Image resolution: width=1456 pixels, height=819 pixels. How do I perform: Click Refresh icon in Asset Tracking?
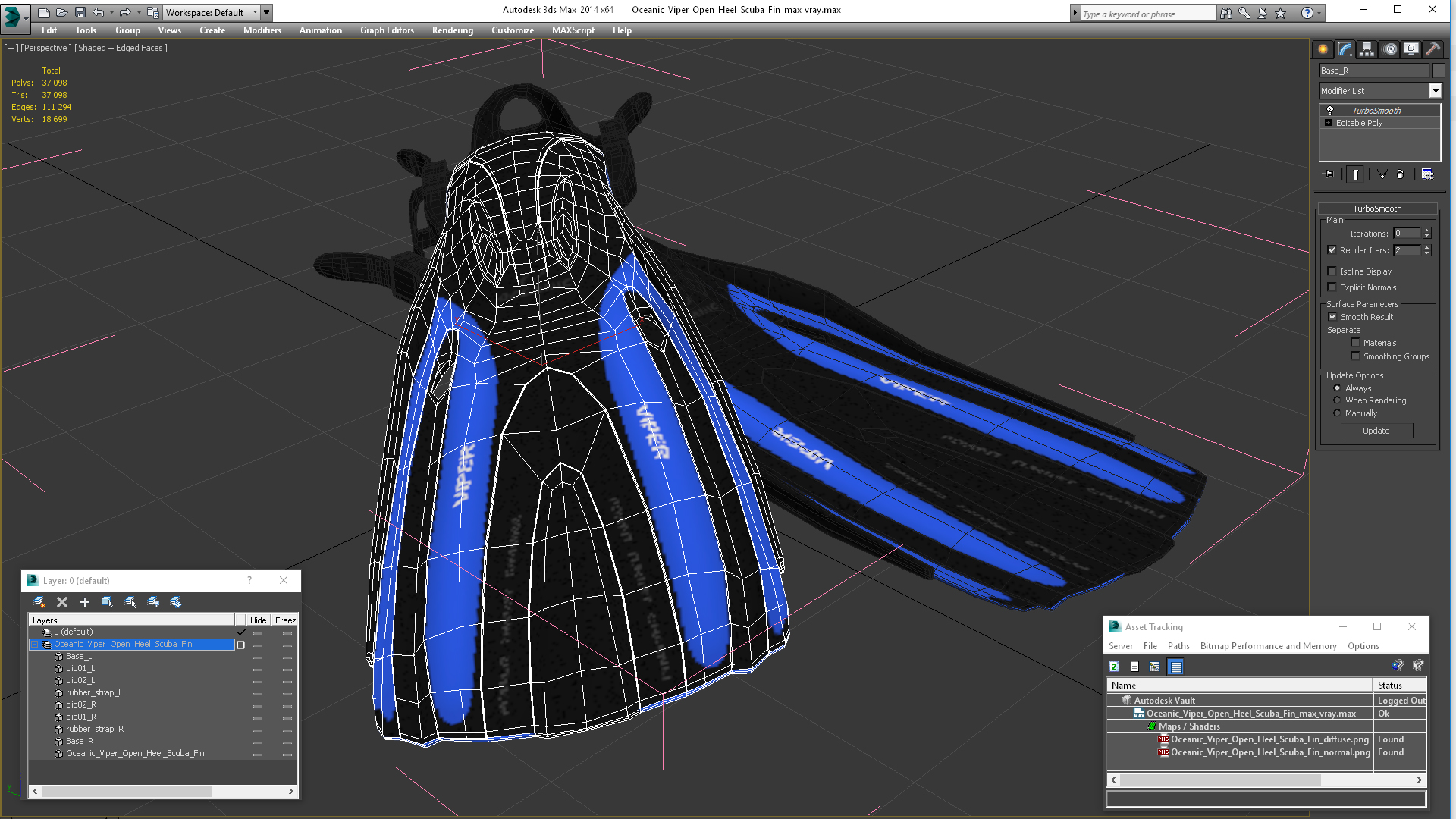click(1114, 667)
